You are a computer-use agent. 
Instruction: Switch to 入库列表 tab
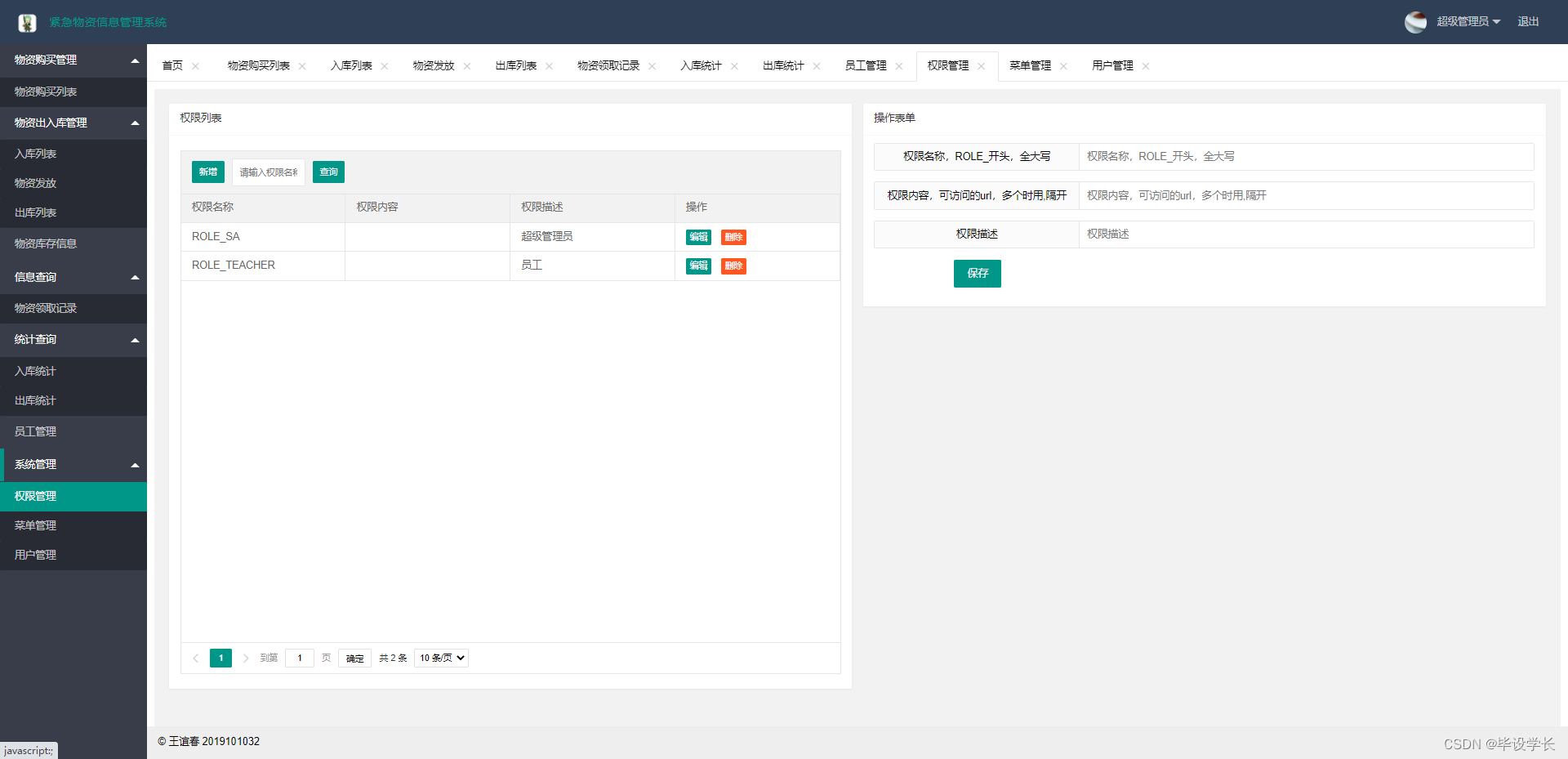(x=351, y=65)
